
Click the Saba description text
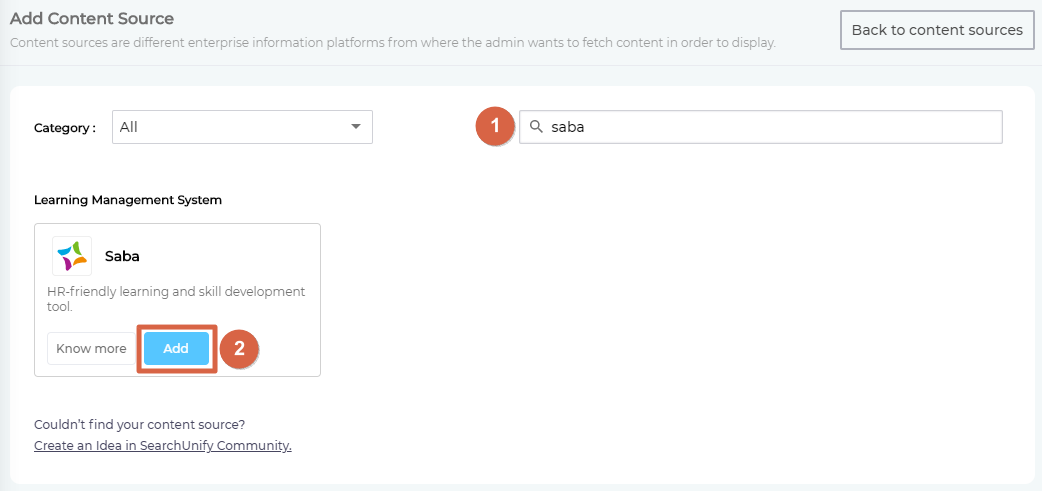point(176,299)
